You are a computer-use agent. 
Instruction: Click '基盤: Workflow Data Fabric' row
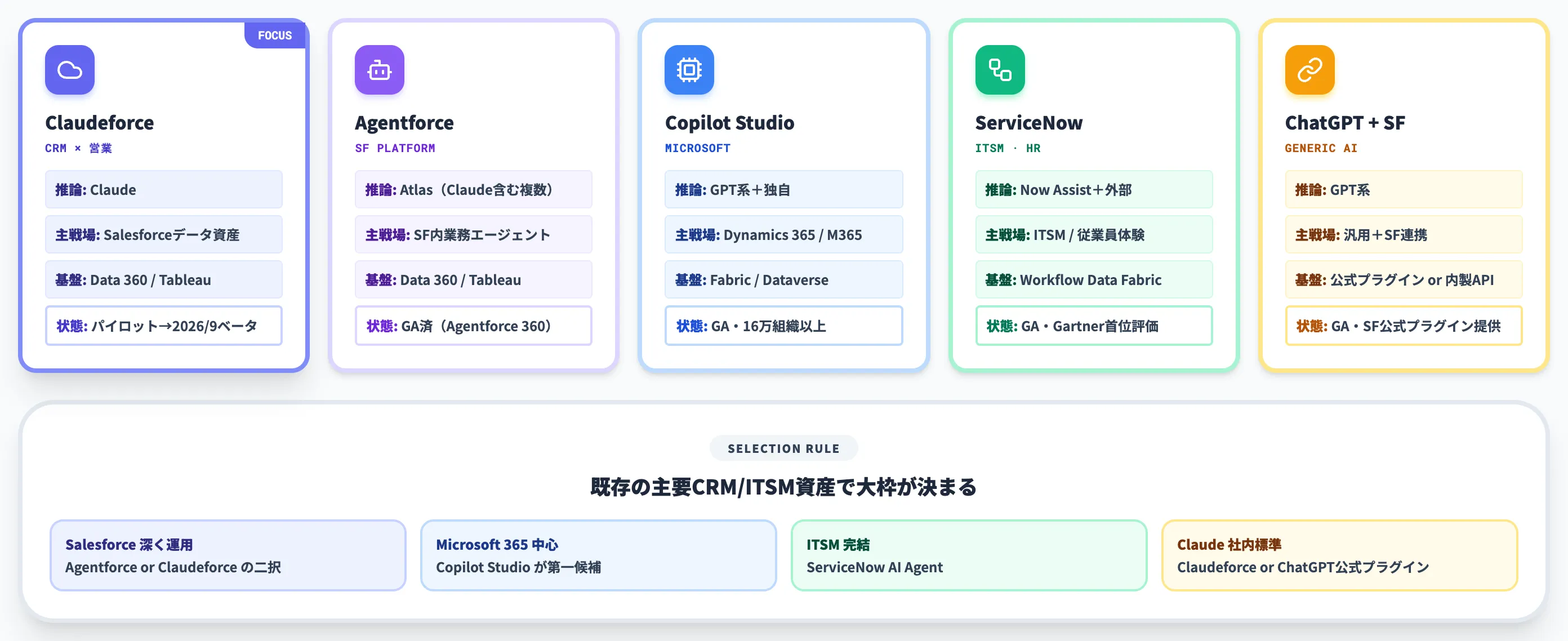(1094, 279)
